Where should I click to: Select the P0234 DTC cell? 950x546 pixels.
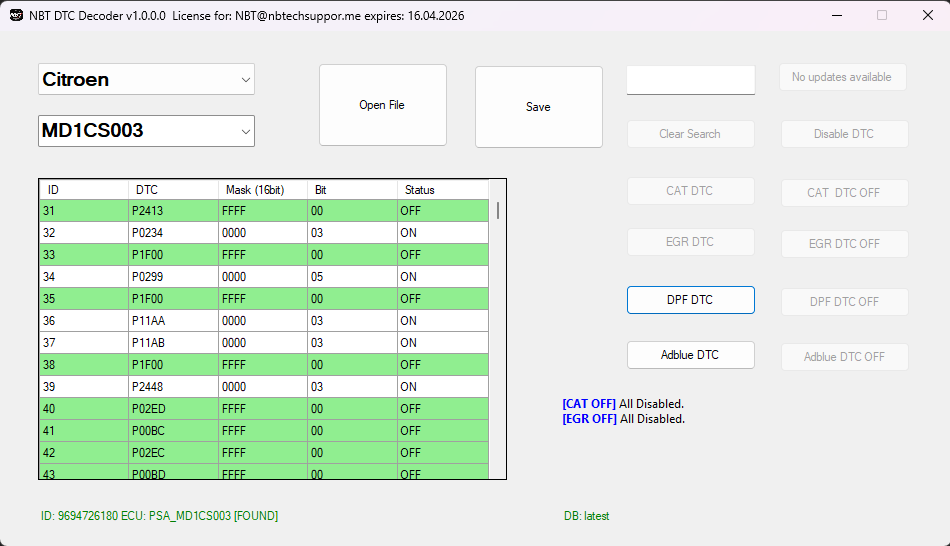point(173,233)
